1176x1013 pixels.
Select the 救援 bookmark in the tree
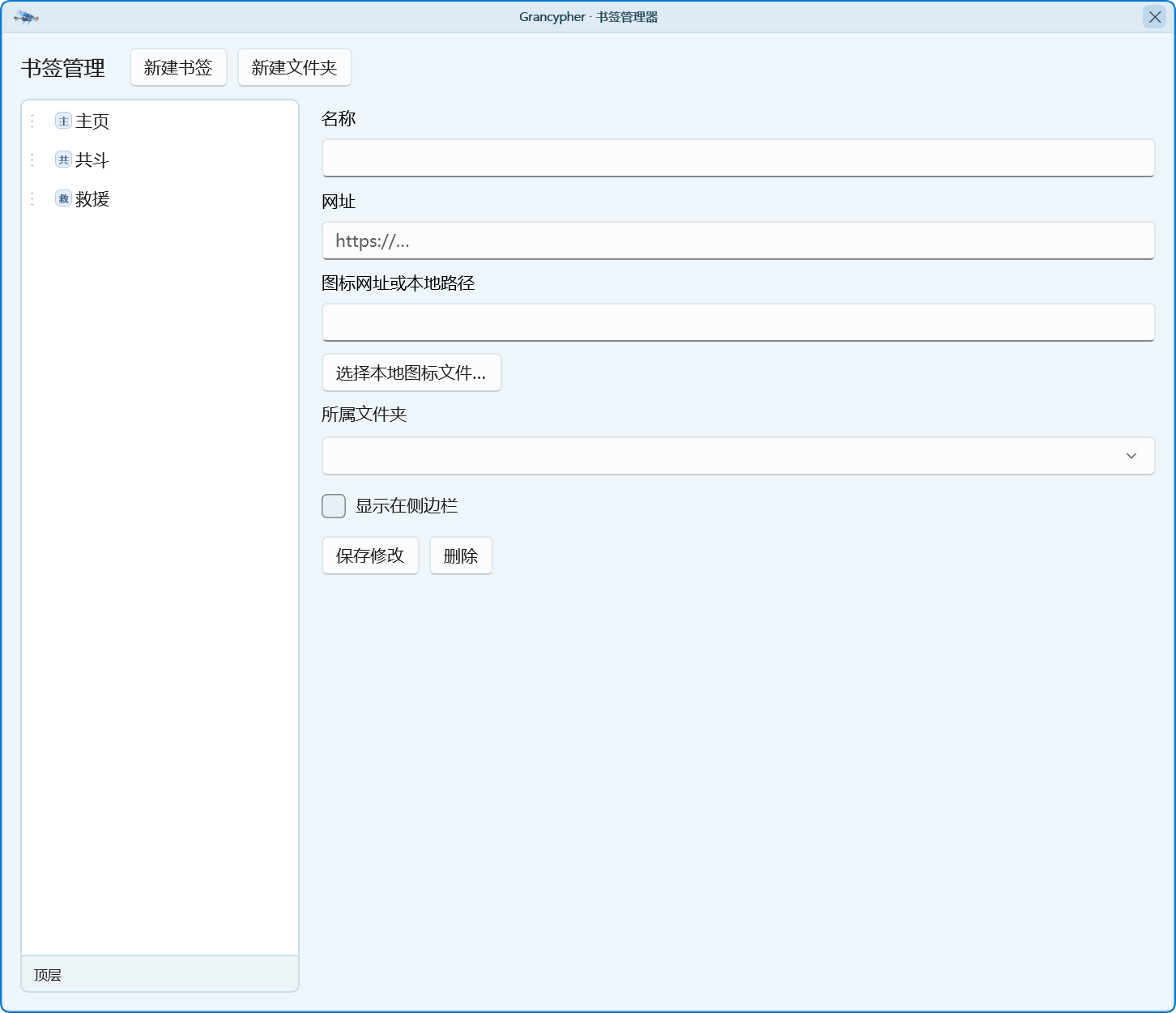[x=160, y=198]
